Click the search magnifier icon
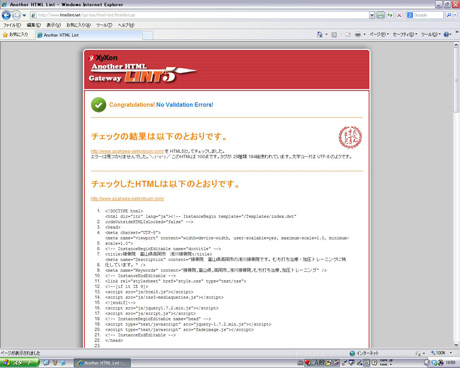 tap(449, 15)
